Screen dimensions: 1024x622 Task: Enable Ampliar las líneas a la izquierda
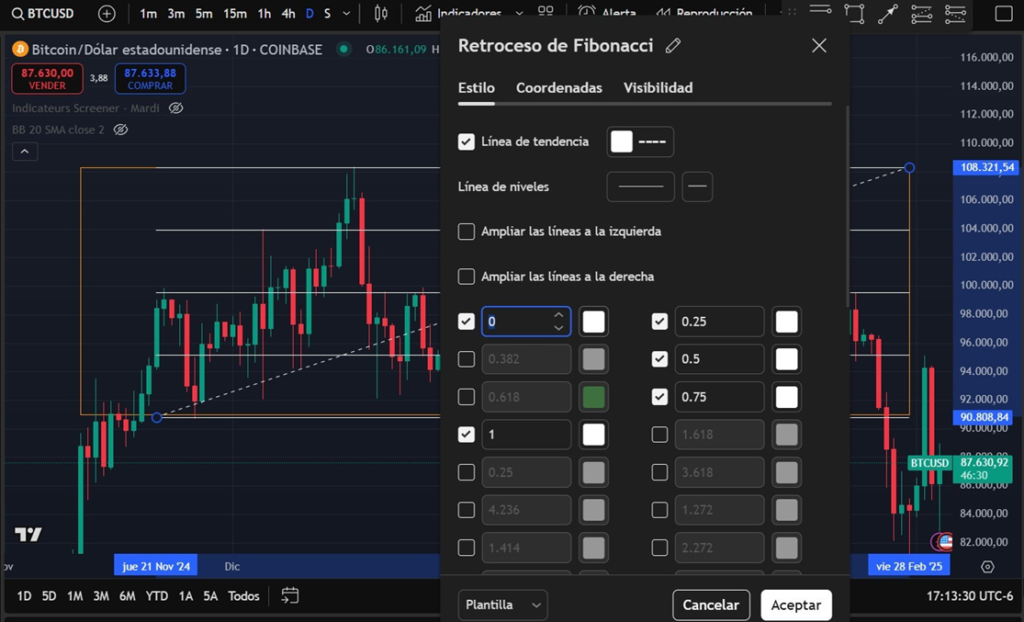coord(466,231)
